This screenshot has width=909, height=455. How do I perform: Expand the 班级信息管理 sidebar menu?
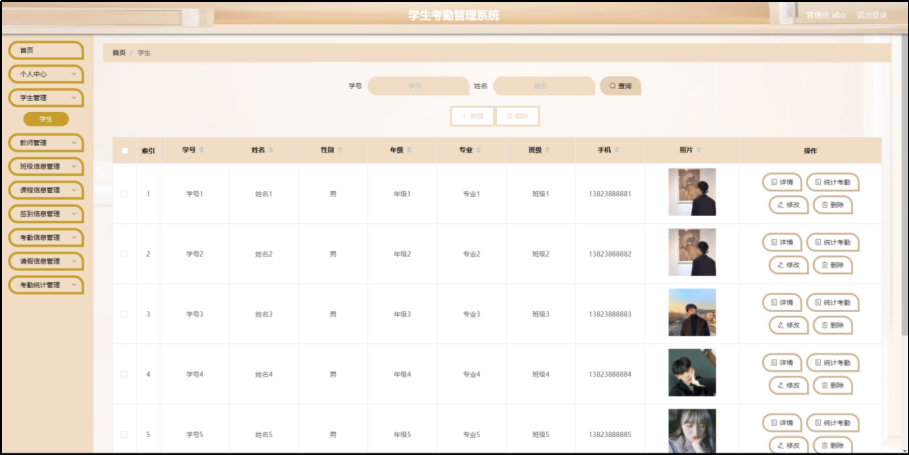click(46, 166)
